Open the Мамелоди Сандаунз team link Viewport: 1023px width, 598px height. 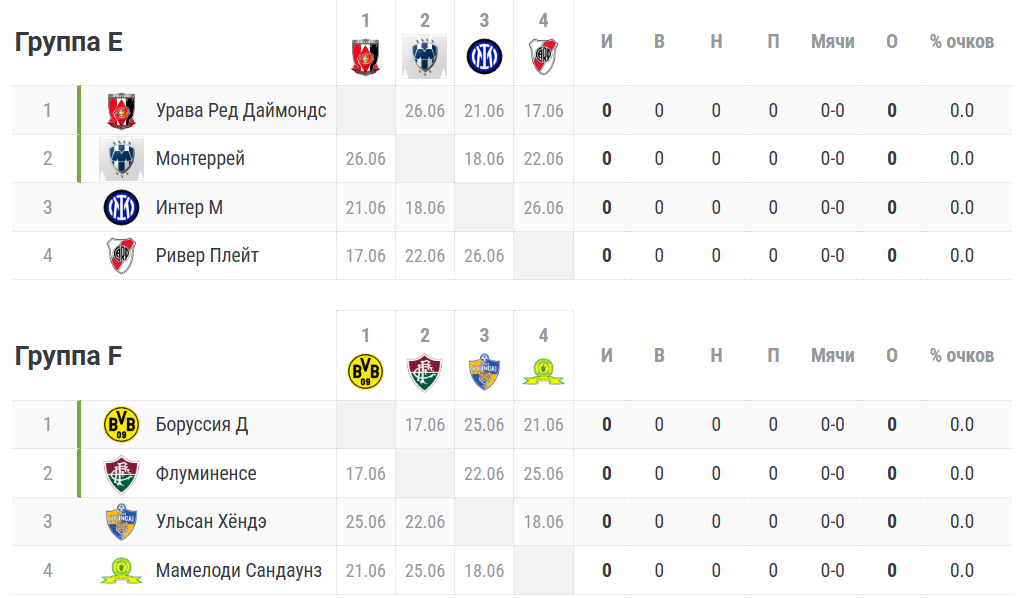pyautogui.click(x=239, y=571)
